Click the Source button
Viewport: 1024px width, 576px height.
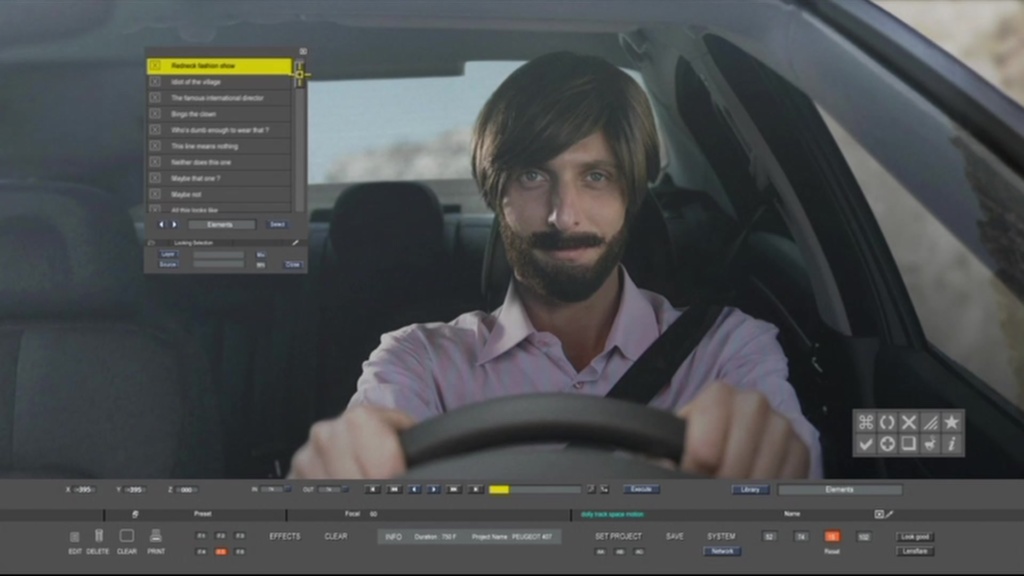click(168, 264)
